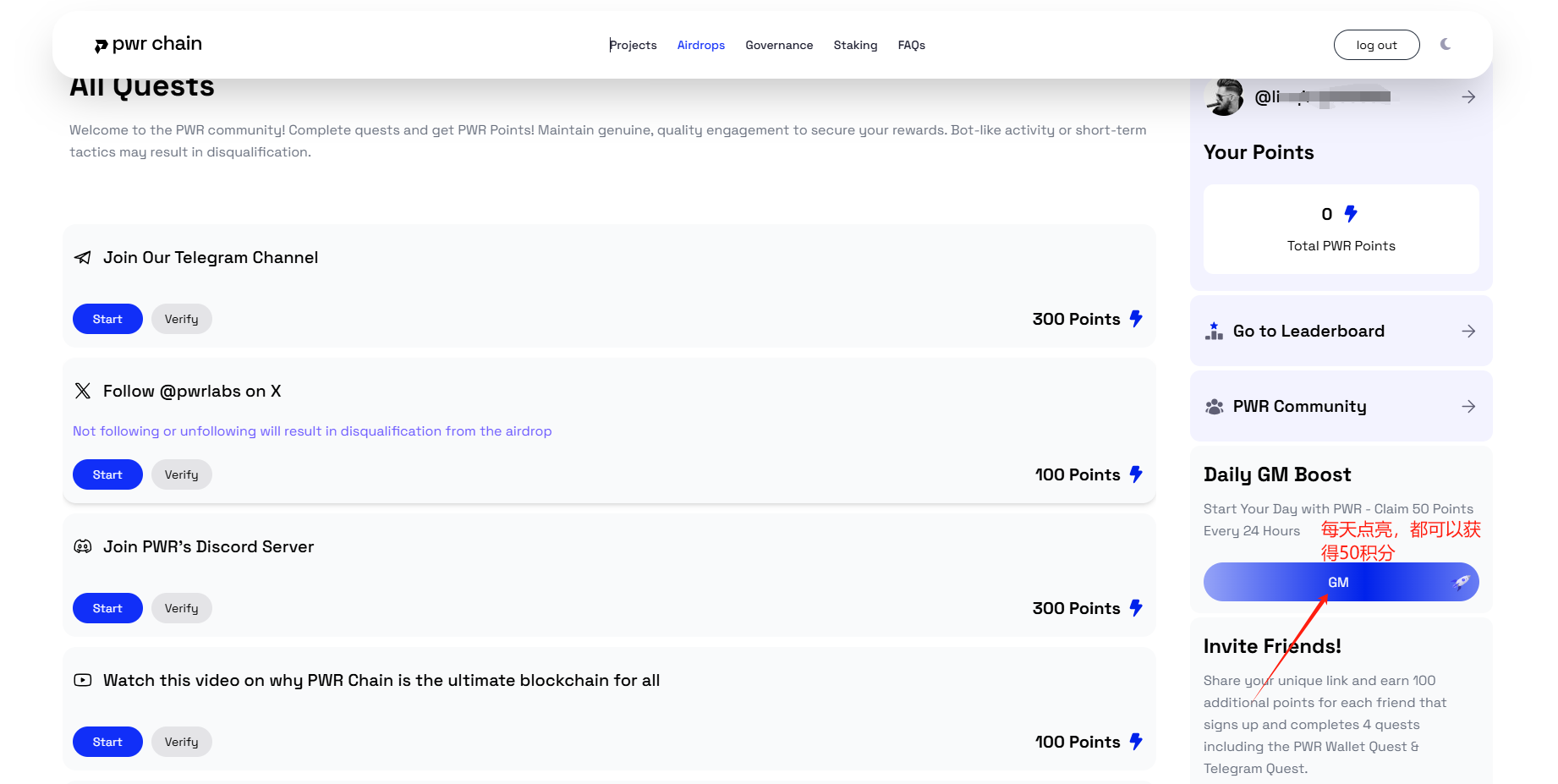The height and width of the screenshot is (784, 1558).
Task: Click the Invite Friends! heading
Action: point(1272,646)
